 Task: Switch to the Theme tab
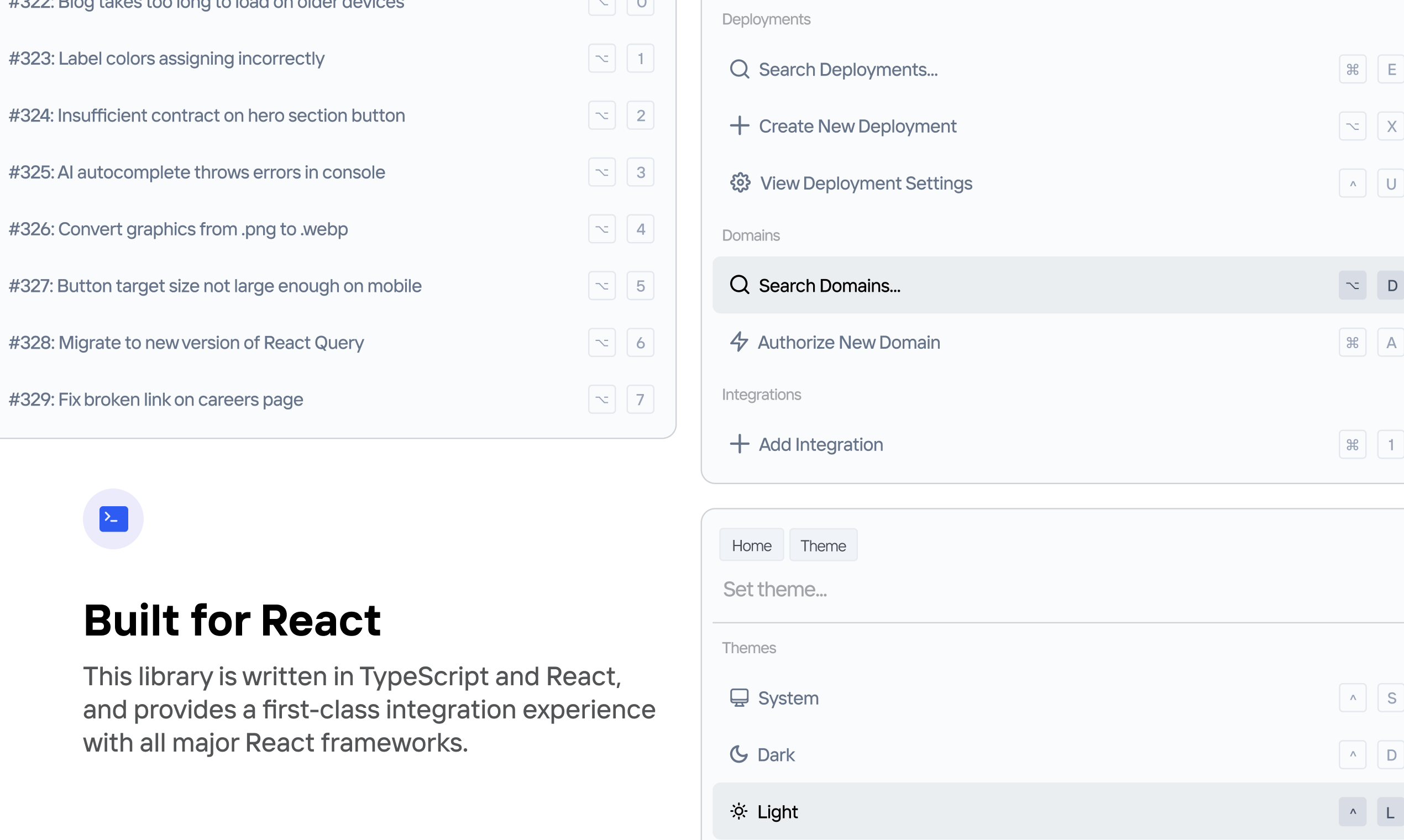(823, 545)
